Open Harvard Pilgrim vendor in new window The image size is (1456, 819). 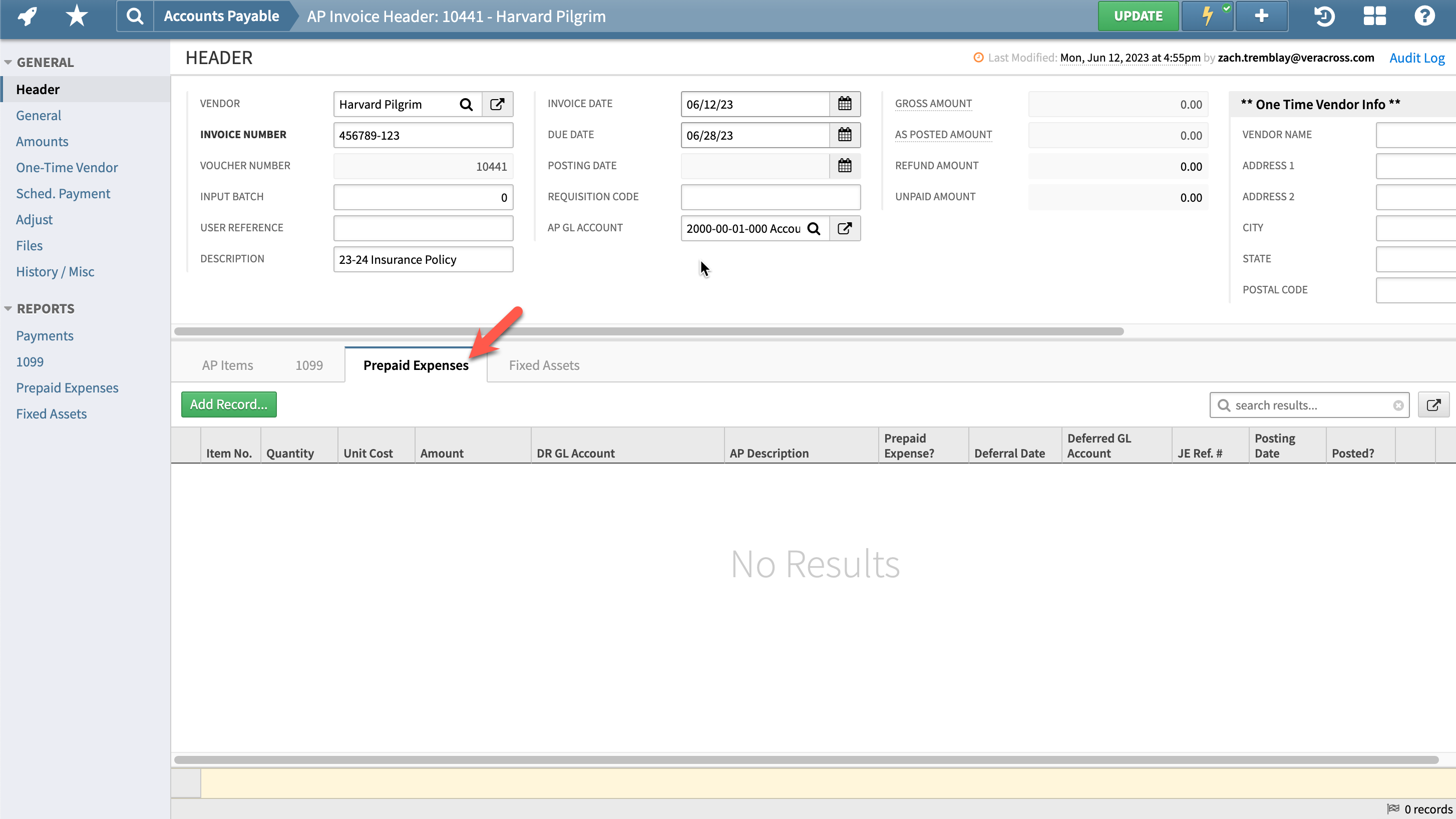[x=497, y=104]
